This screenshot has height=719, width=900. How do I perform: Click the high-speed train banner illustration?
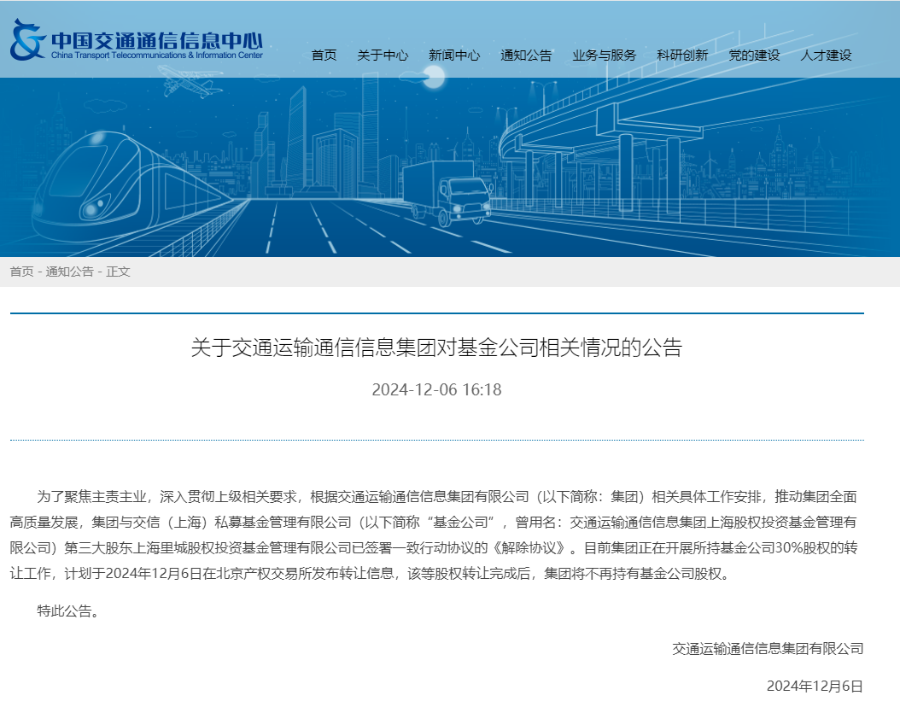132,186
